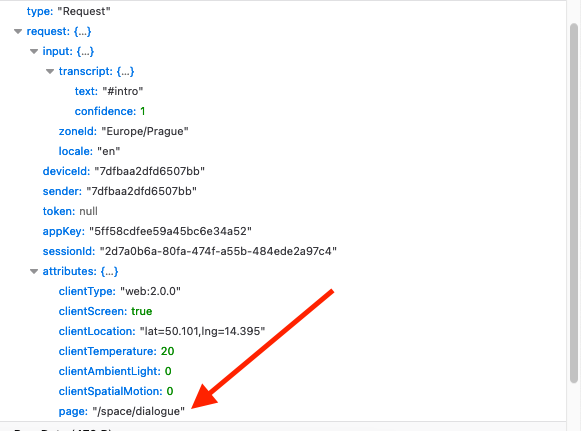This screenshot has width=581, height=431.
Task: Collapse the attributes node triangle
Action: (34, 272)
